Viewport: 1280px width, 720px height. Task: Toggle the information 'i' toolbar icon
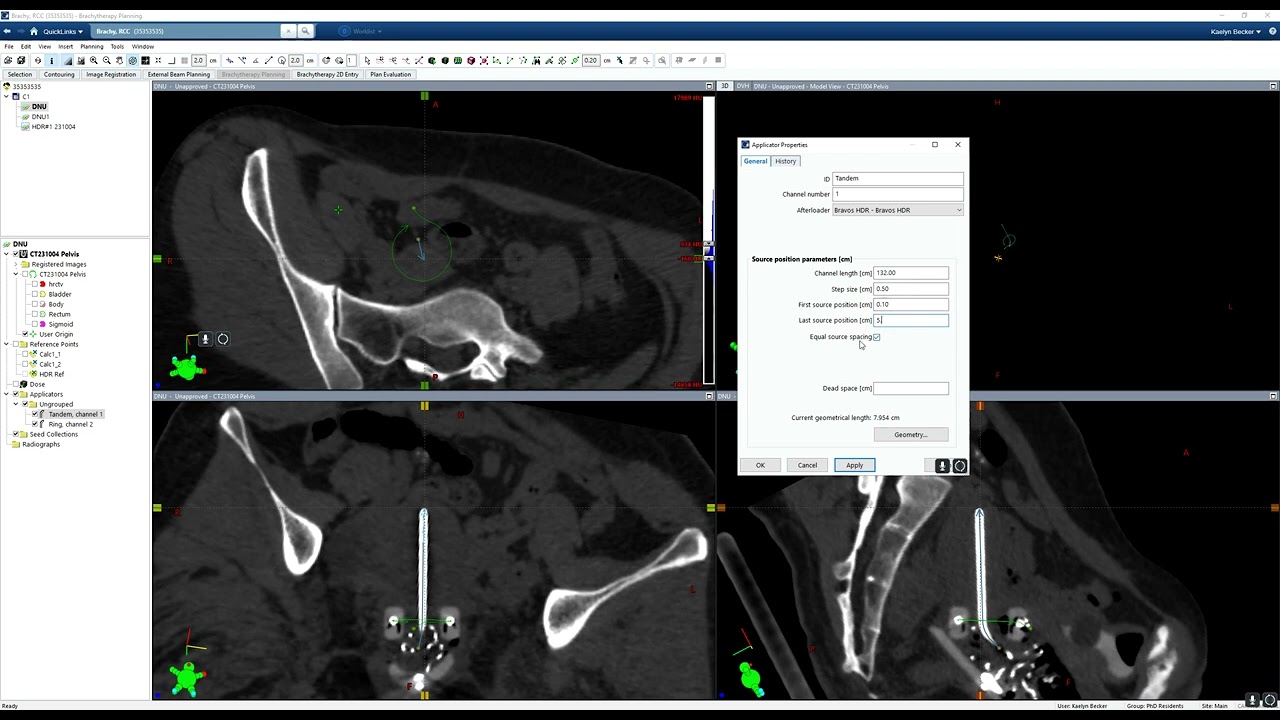tap(52, 60)
